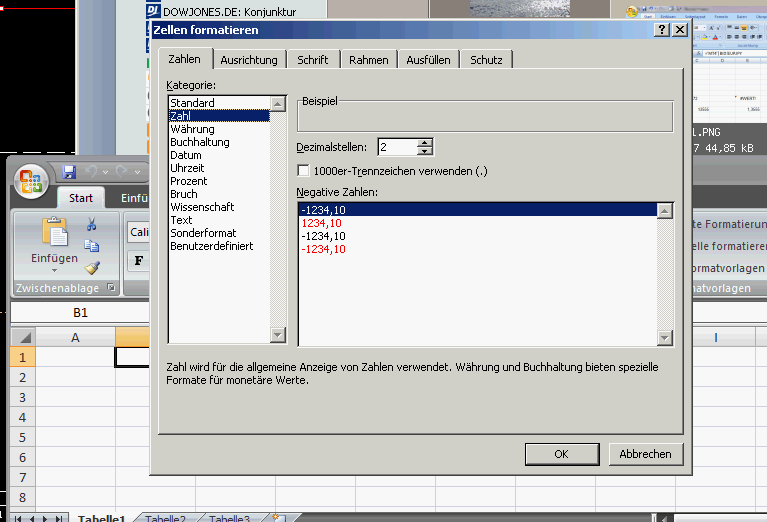Go to last sheet tab navigation arrow
The width and height of the screenshot is (767, 522).
pos(60,518)
